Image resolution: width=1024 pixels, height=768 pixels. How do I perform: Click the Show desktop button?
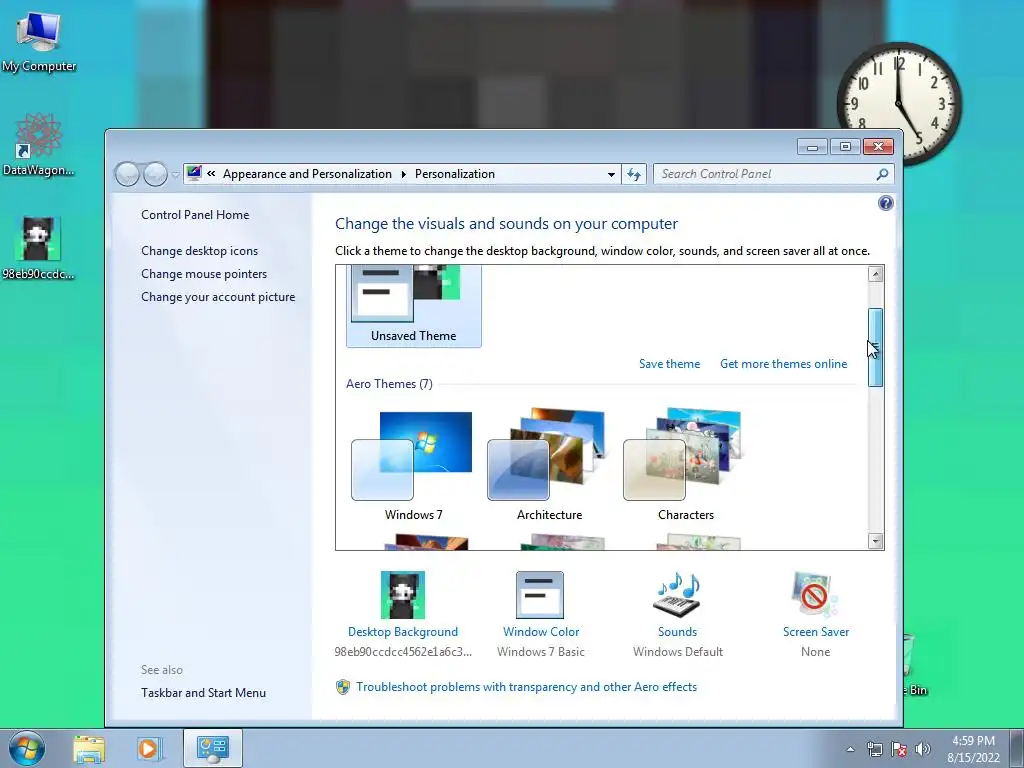click(1017, 748)
